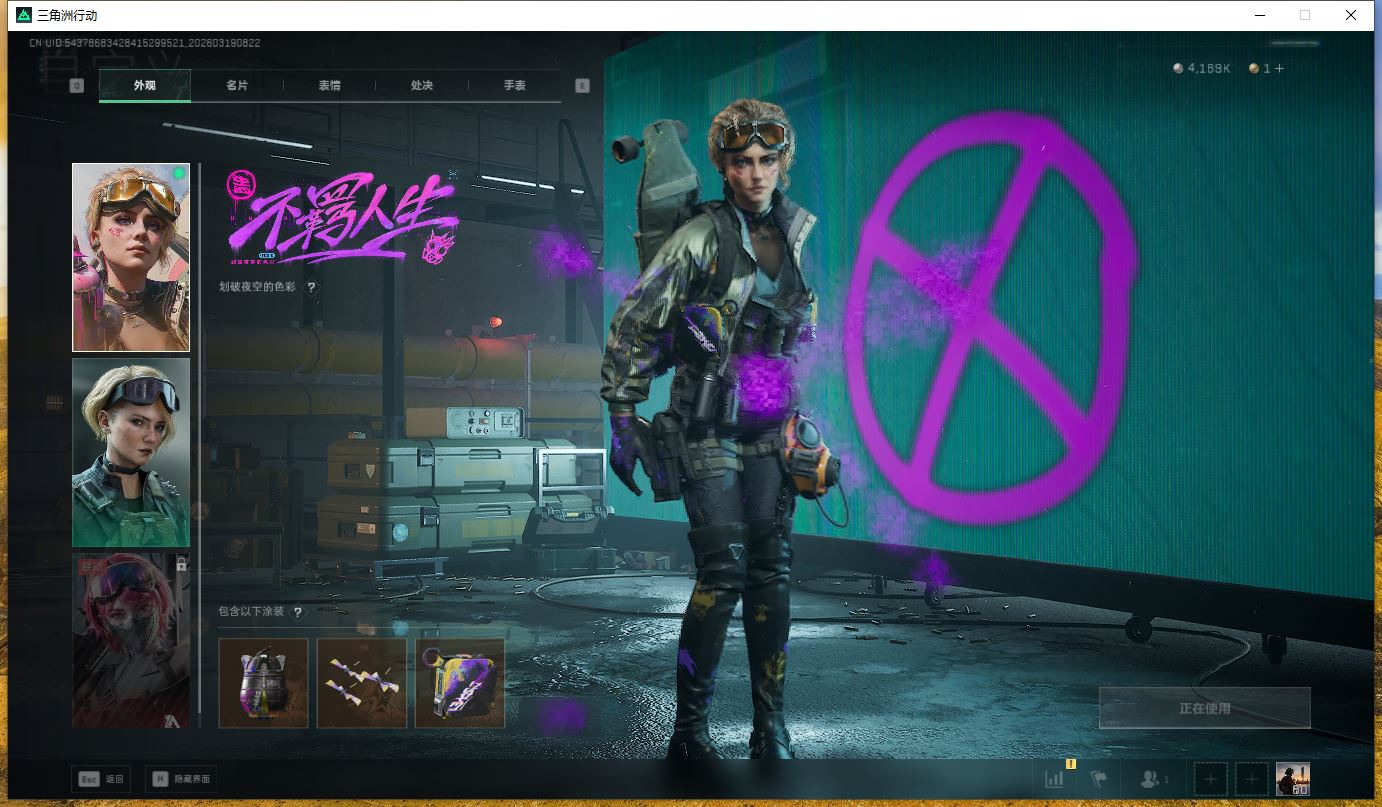Viewport: 1382px width, 807px height.
Task: Select the grenade skin thumbnail
Action: click(263, 684)
